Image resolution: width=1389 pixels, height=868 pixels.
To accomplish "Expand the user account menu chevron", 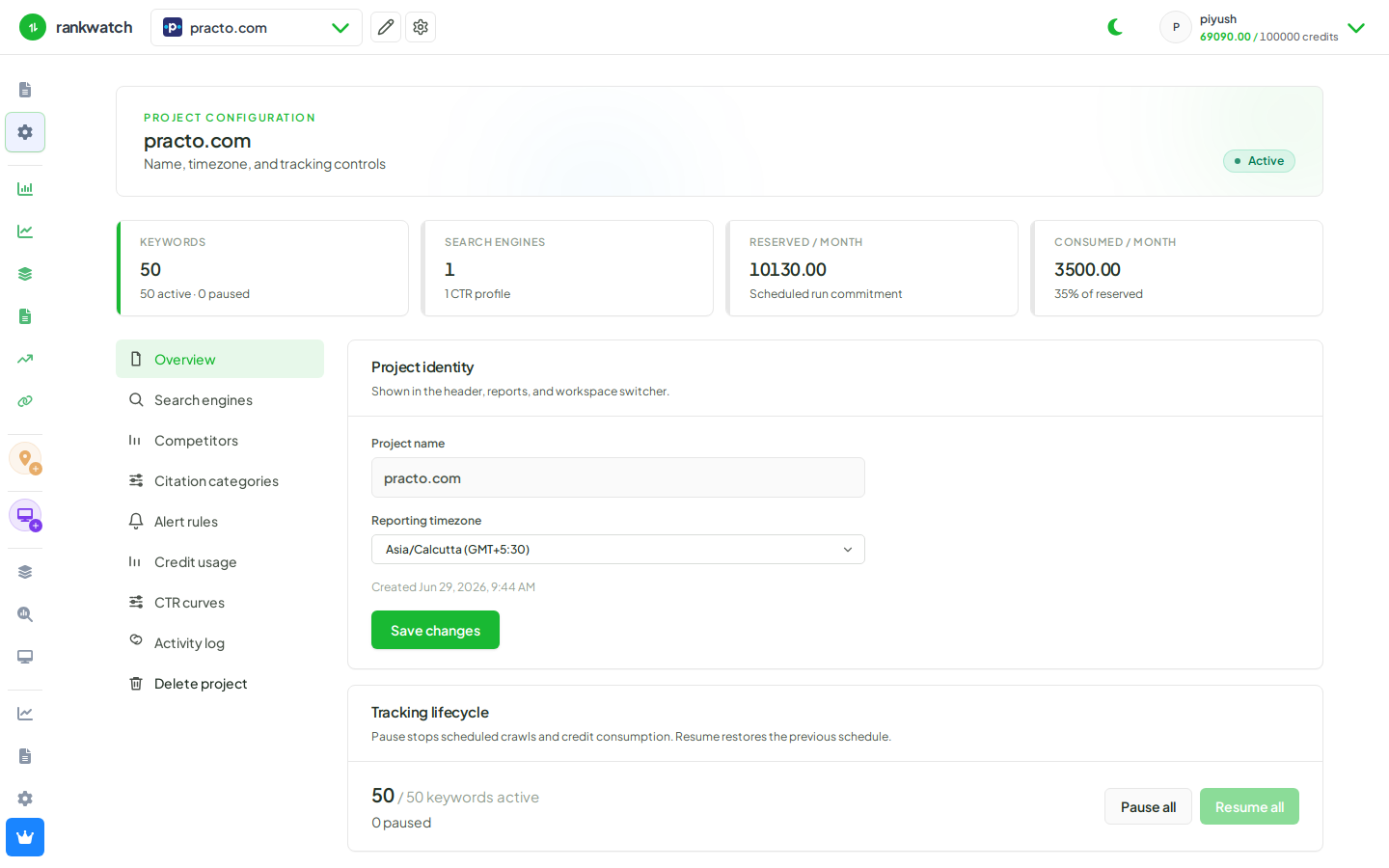I will coord(1356,28).
